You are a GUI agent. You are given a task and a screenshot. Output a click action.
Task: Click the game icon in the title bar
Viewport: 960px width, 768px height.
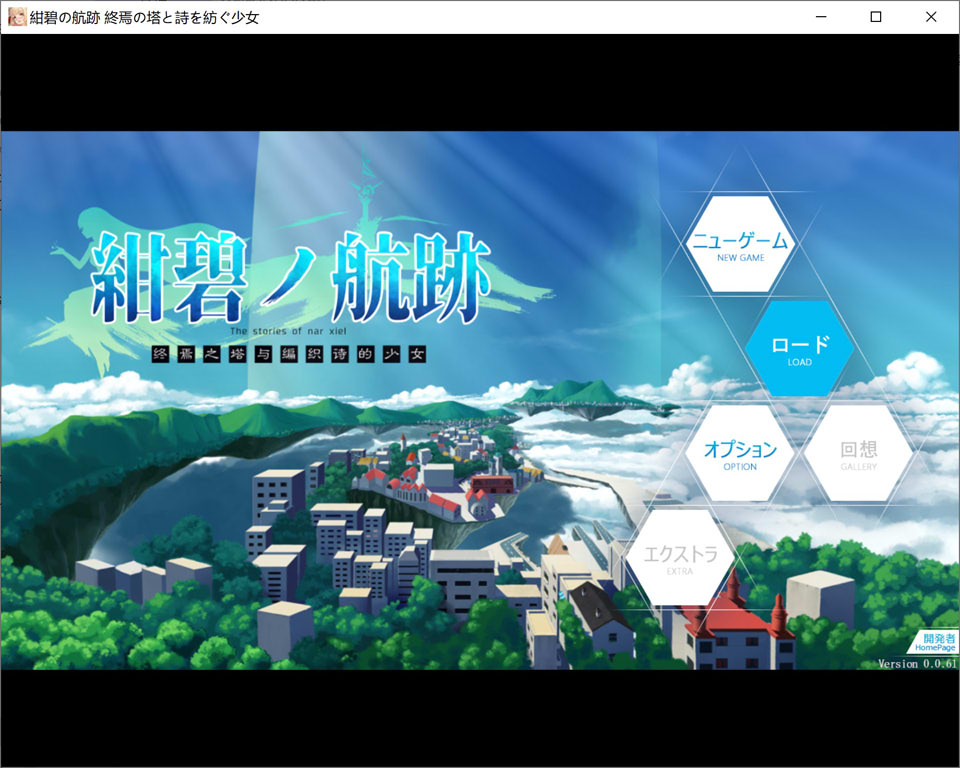(15, 16)
